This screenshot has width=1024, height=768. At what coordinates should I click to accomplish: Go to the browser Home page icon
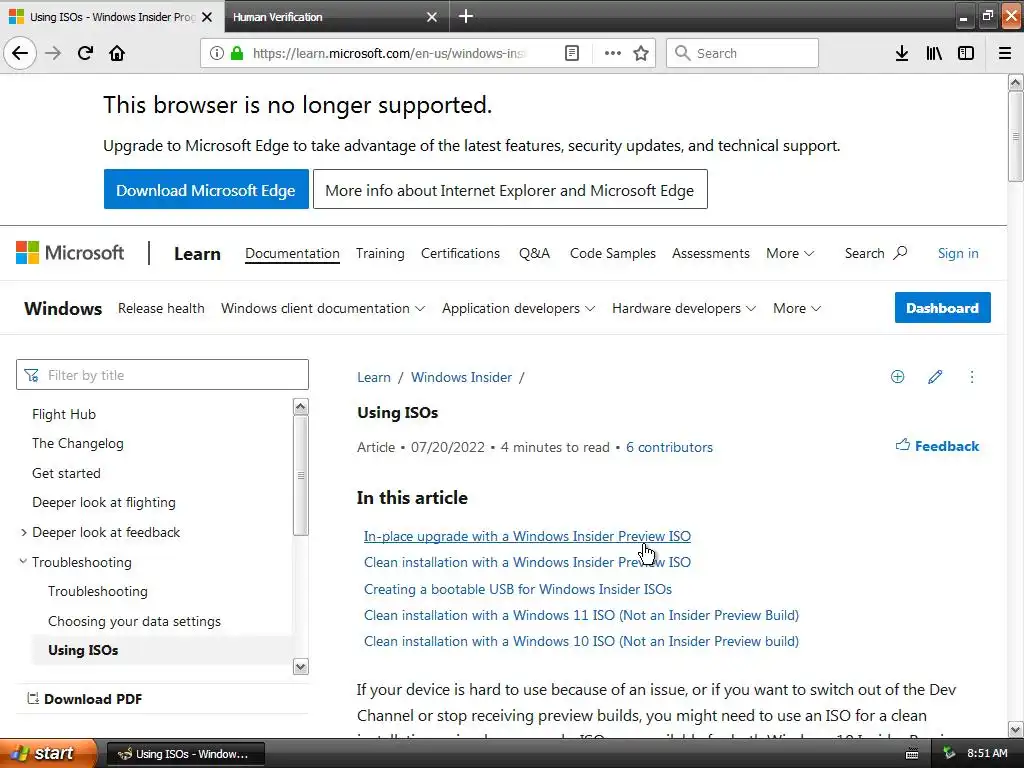point(117,53)
